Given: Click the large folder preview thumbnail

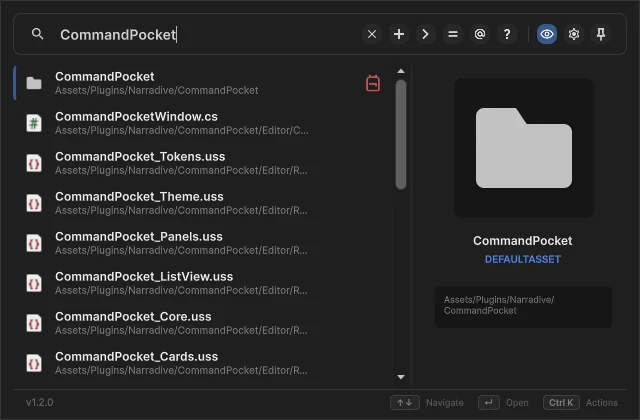Looking at the screenshot, I should [524, 148].
